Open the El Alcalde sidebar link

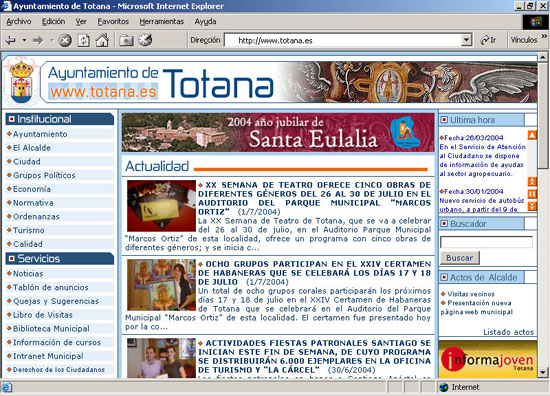pyautogui.click(x=32, y=148)
